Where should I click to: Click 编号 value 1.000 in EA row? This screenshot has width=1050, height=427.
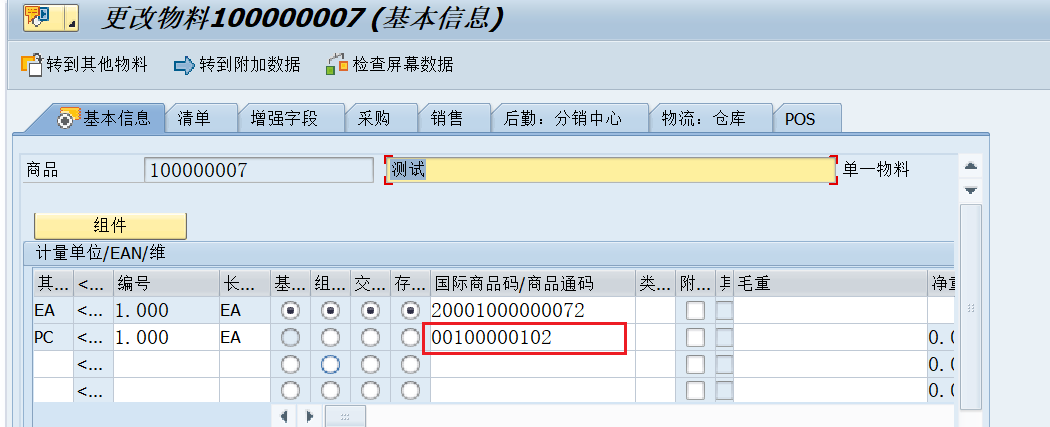(x=166, y=311)
